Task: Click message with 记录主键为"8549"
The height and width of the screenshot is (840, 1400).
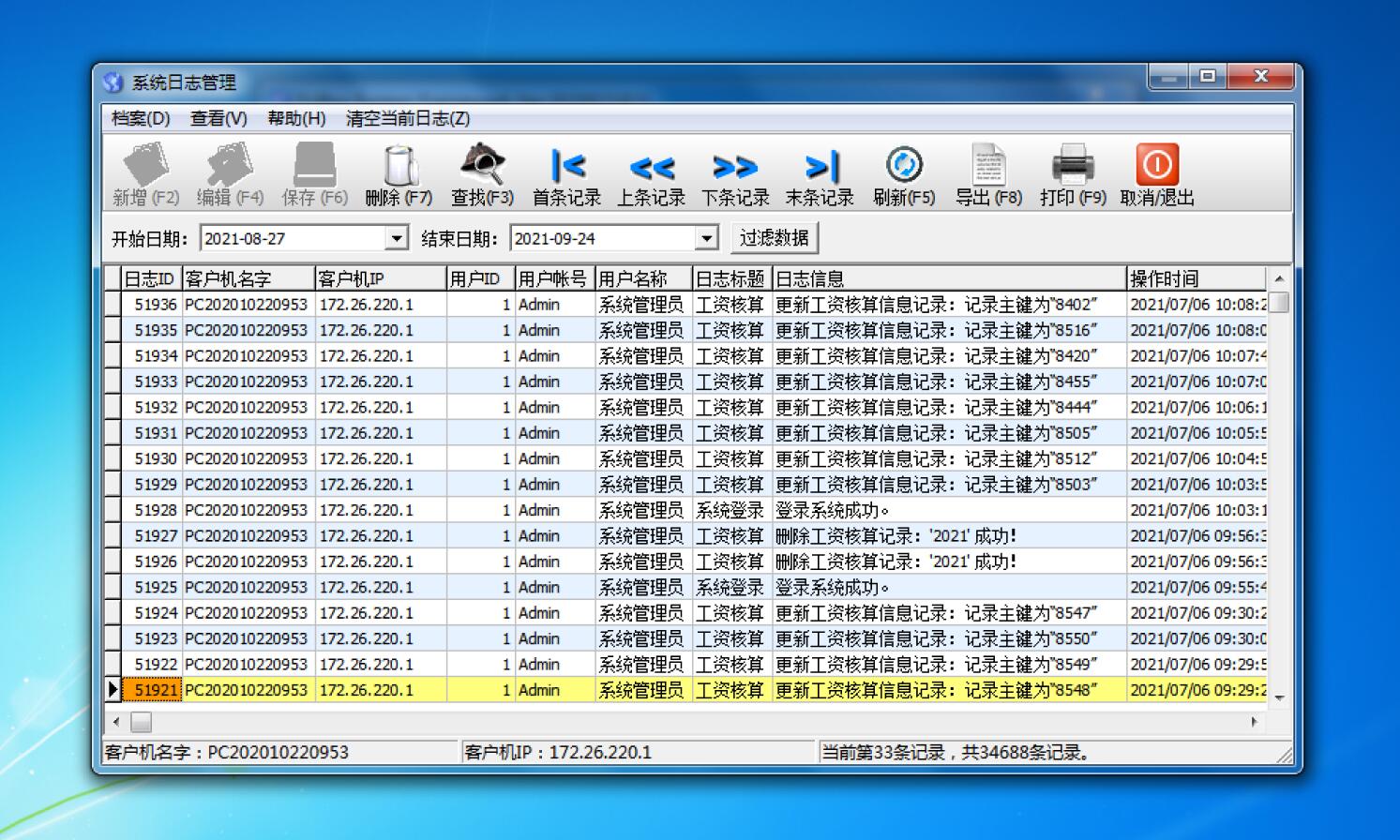Action: [x=949, y=664]
